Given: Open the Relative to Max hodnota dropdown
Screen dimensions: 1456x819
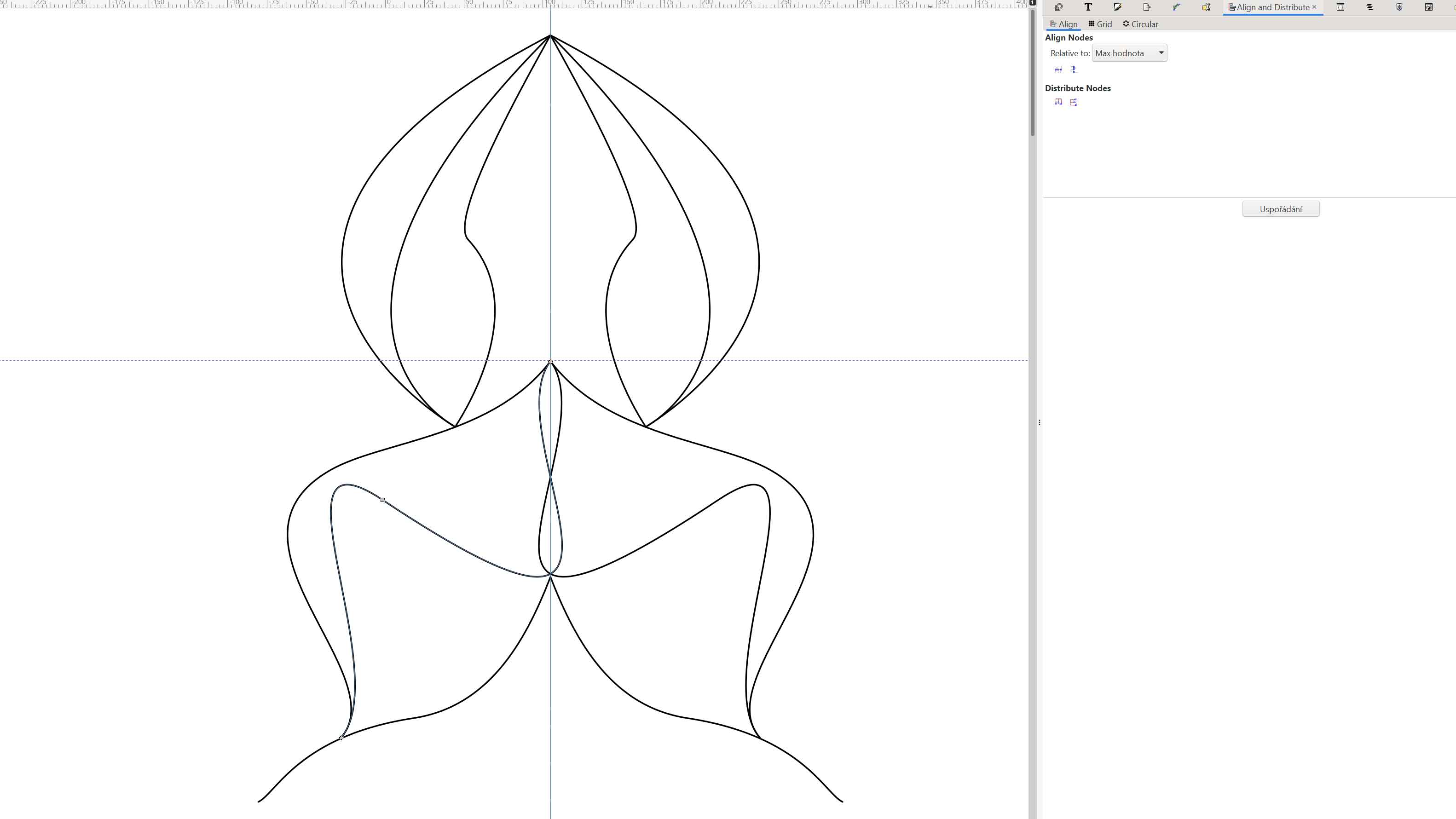Looking at the screenshot, I should [x=1129, y=53].
